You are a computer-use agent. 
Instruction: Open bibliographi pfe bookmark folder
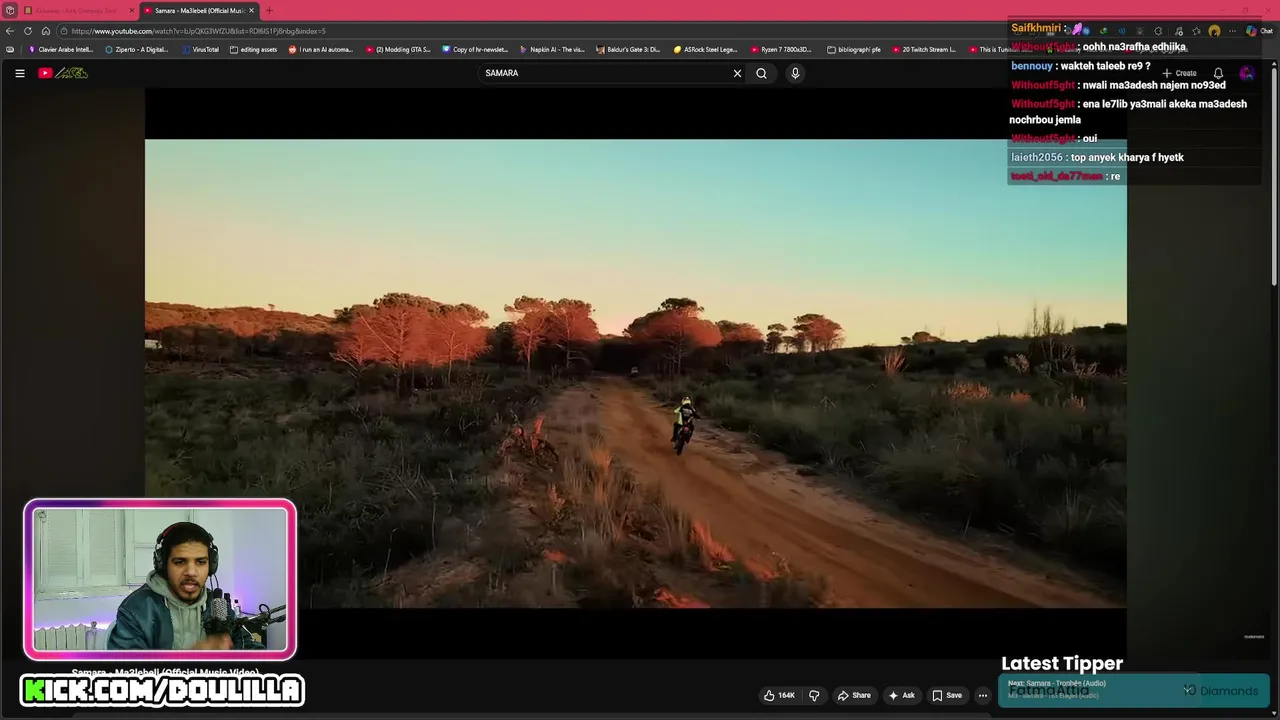coord(854,49)
